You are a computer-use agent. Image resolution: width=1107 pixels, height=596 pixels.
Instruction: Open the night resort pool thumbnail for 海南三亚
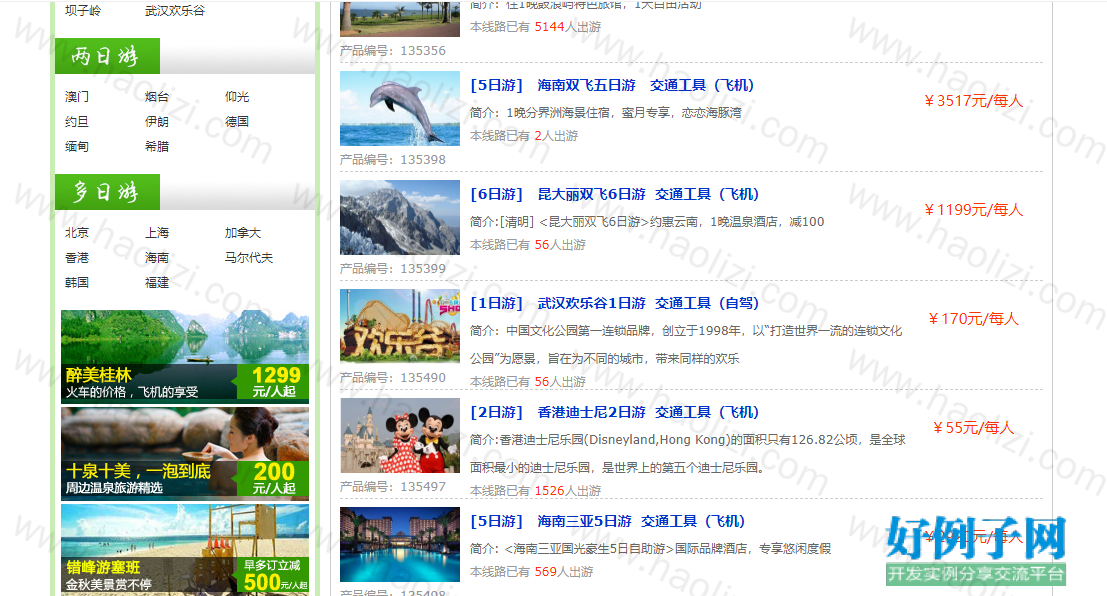click(400, 544)
